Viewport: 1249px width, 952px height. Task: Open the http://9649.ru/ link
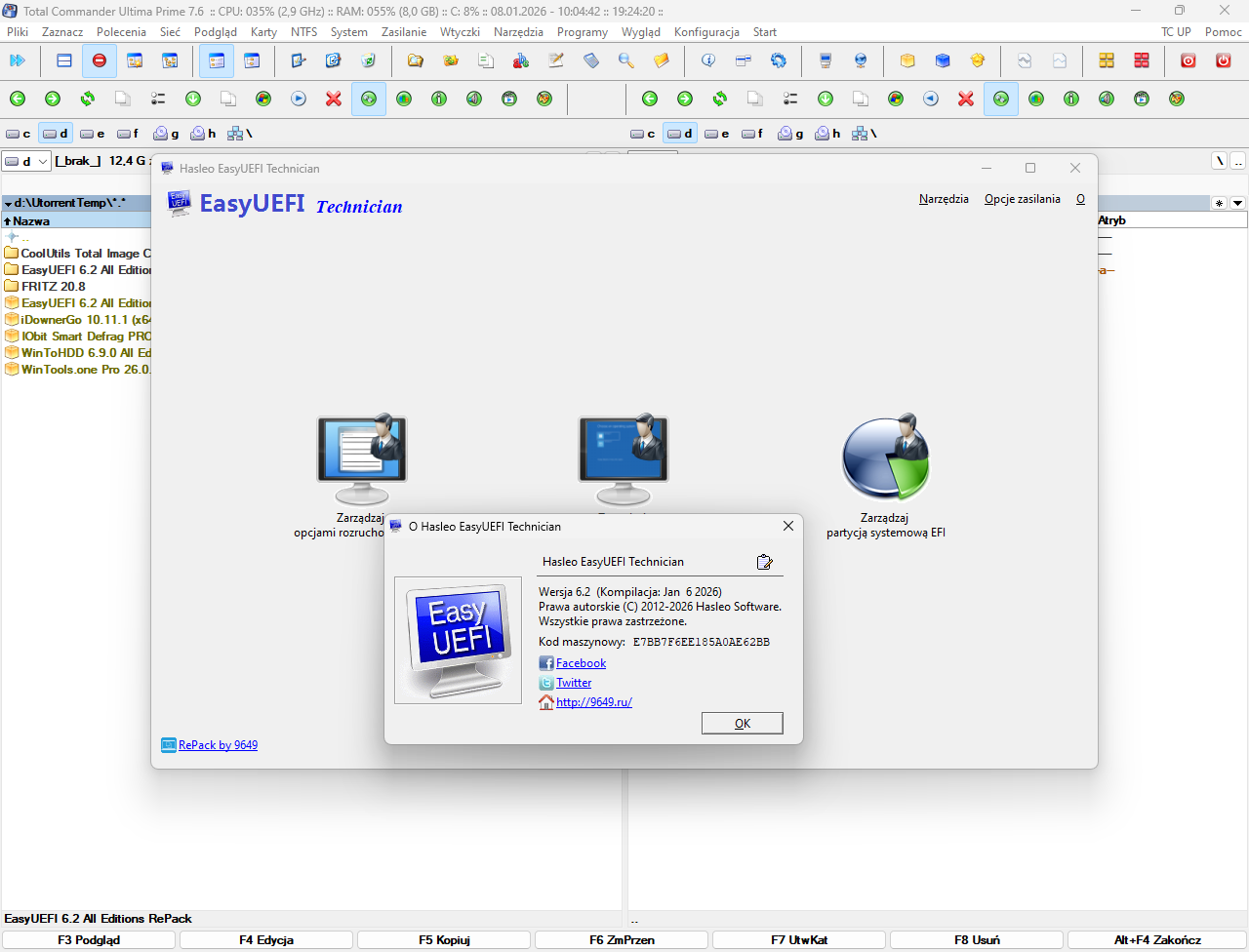click(x=594, y=702)
